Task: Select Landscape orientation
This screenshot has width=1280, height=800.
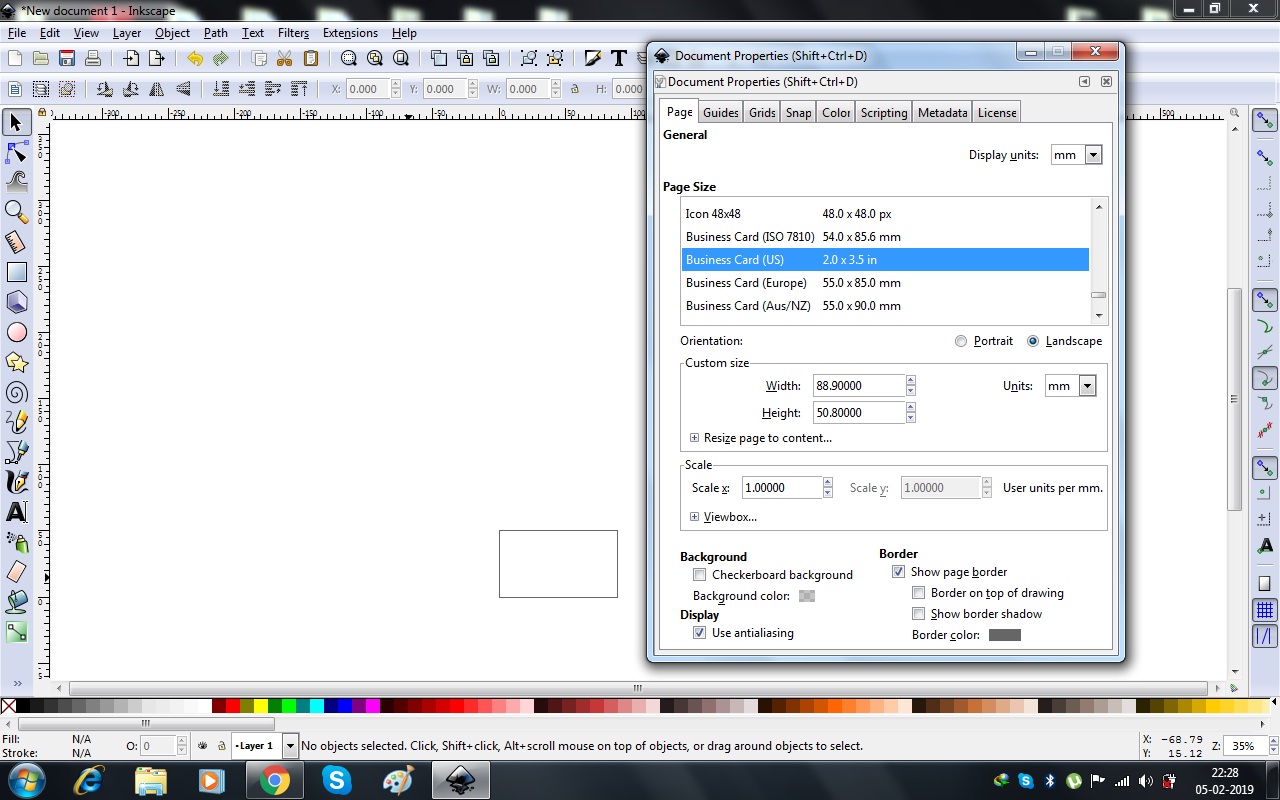Action: pyautogui.click(x=1033, y=341)
